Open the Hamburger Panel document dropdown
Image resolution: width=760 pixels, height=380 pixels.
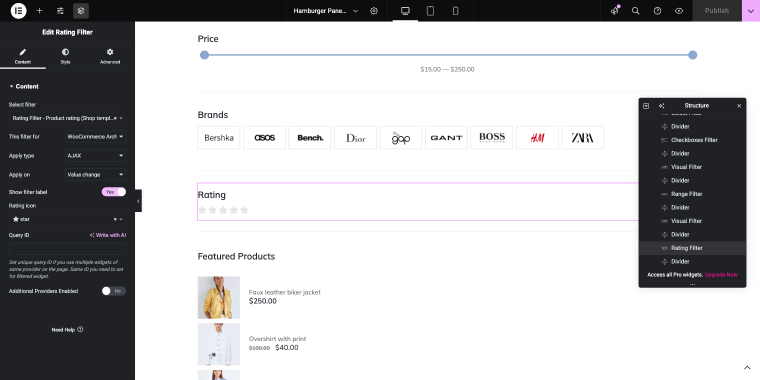[326, 11]
